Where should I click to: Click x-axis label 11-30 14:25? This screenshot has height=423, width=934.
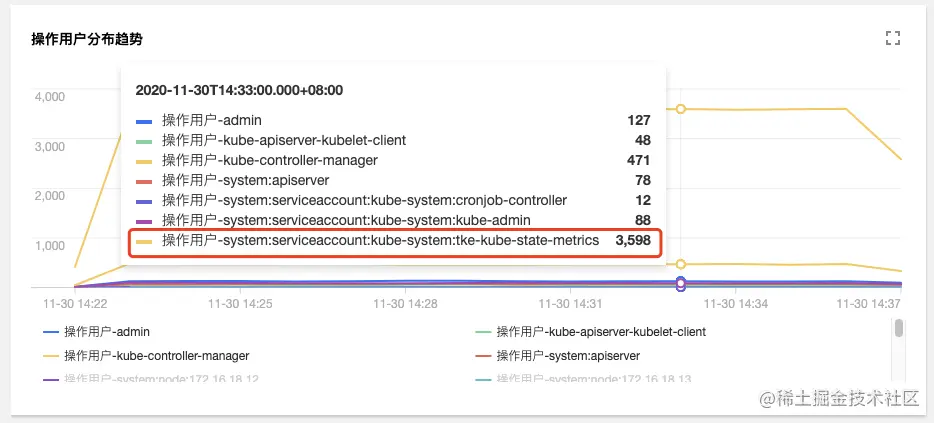click(x=240, y=304)
